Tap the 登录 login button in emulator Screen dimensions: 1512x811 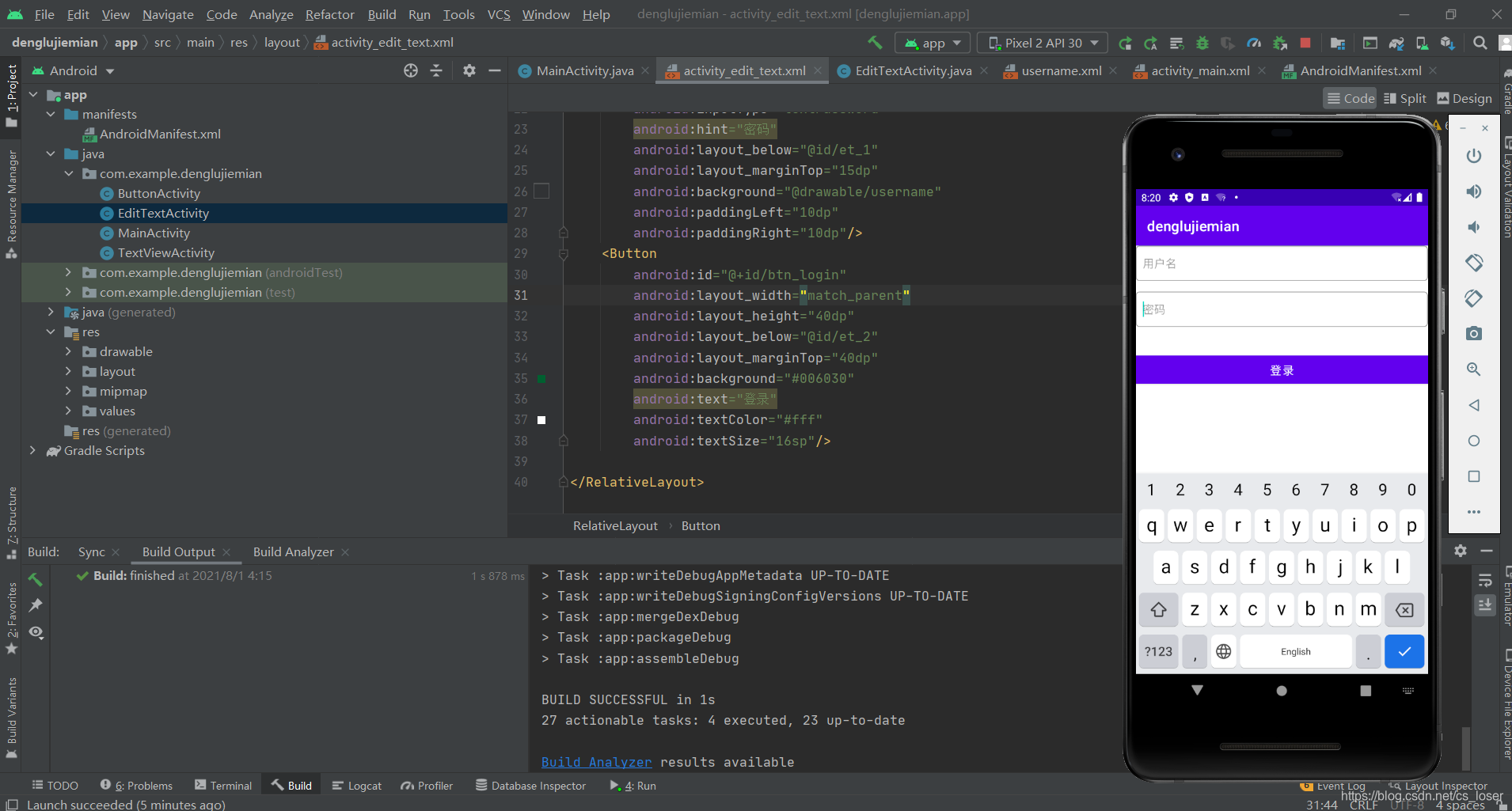point(1282,370)
